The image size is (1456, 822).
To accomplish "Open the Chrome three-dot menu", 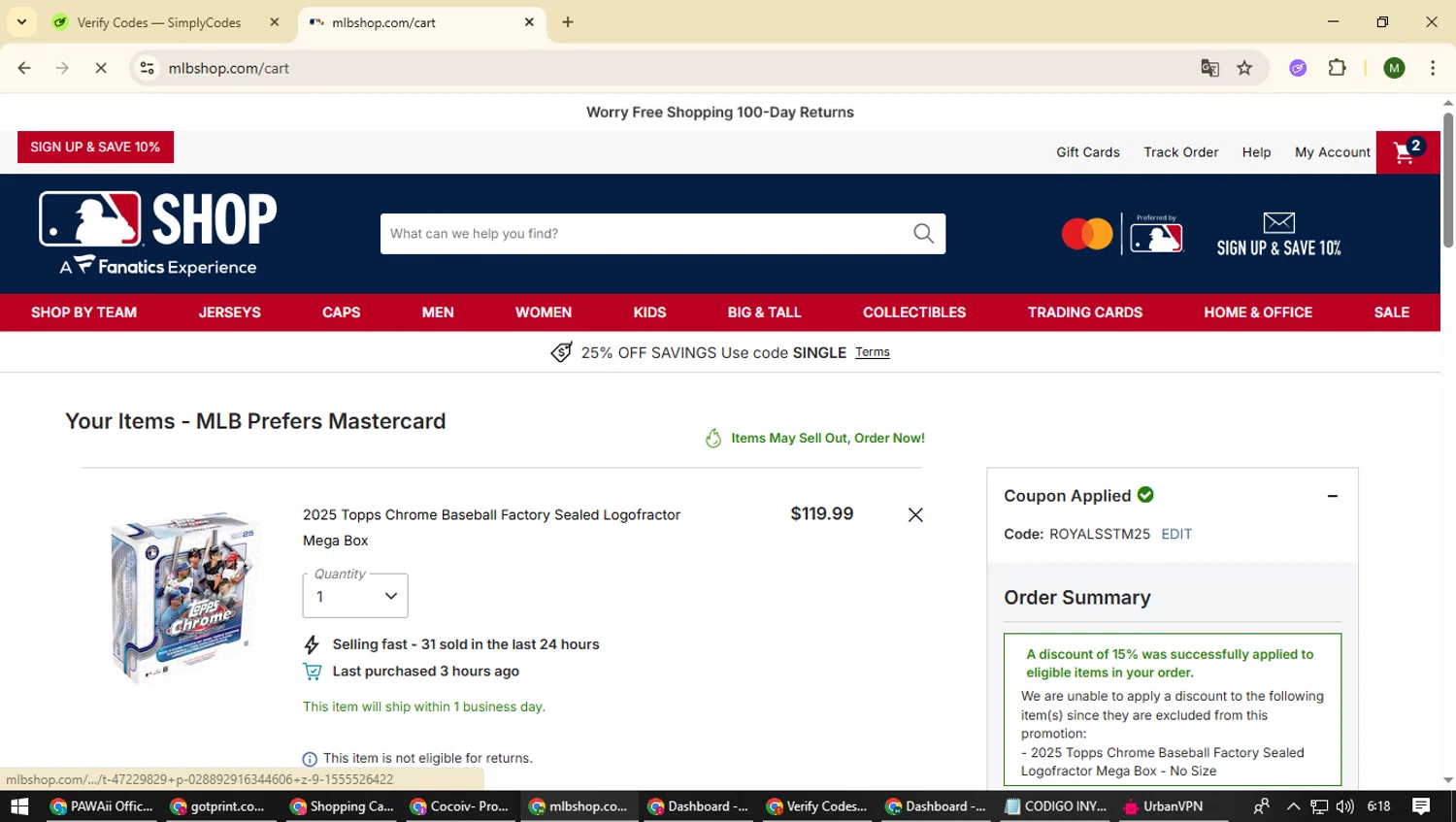I will [1433, 68].
